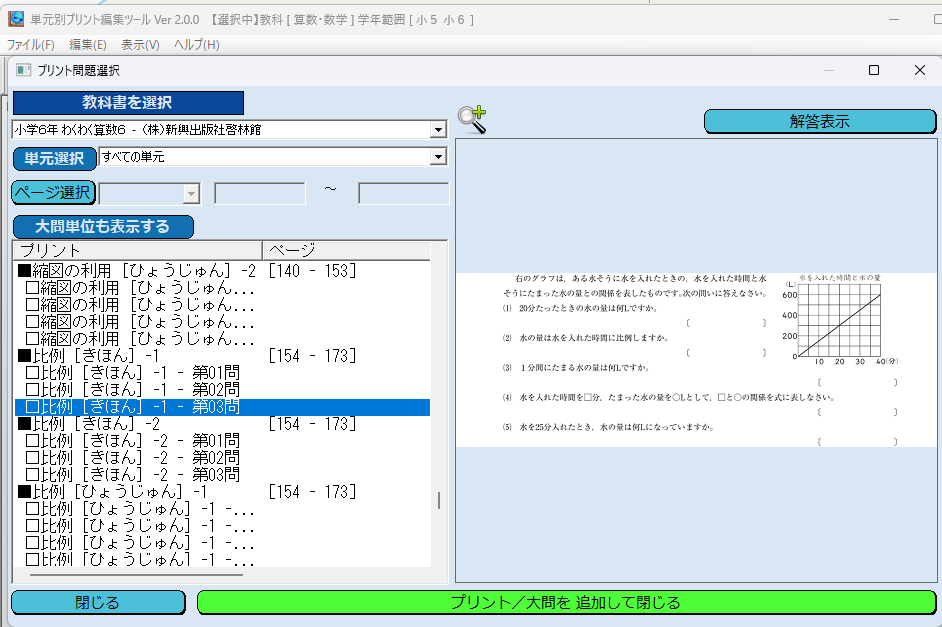Tick the checkbox for 比例 [きほん] -2 - 第02問
The image size is (942, 627).
32,458
